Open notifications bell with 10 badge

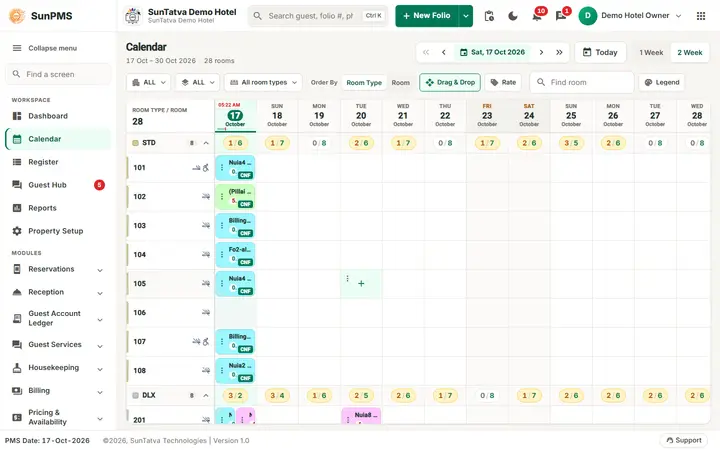point(537,16)
